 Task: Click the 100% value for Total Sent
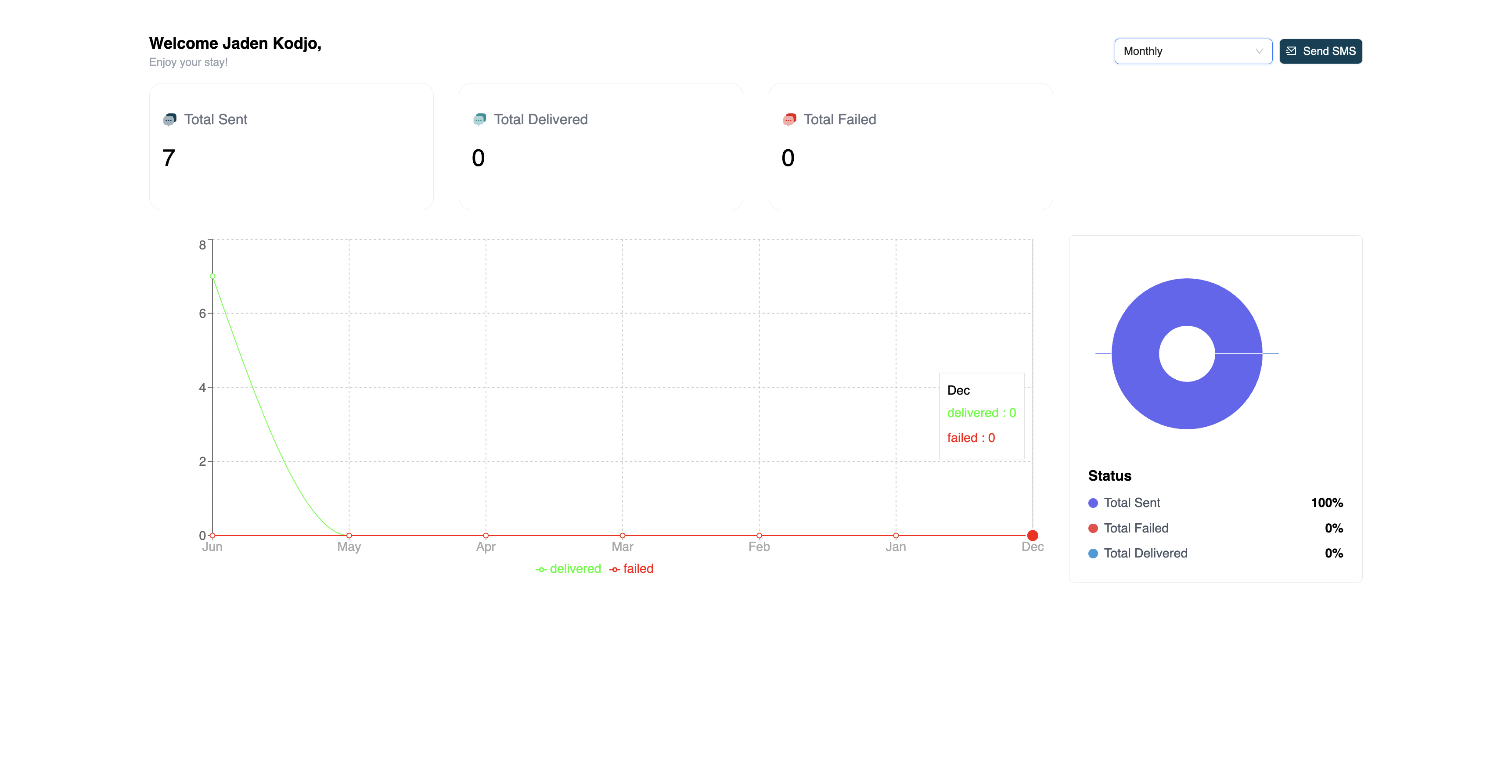(x=1327, y=503)
